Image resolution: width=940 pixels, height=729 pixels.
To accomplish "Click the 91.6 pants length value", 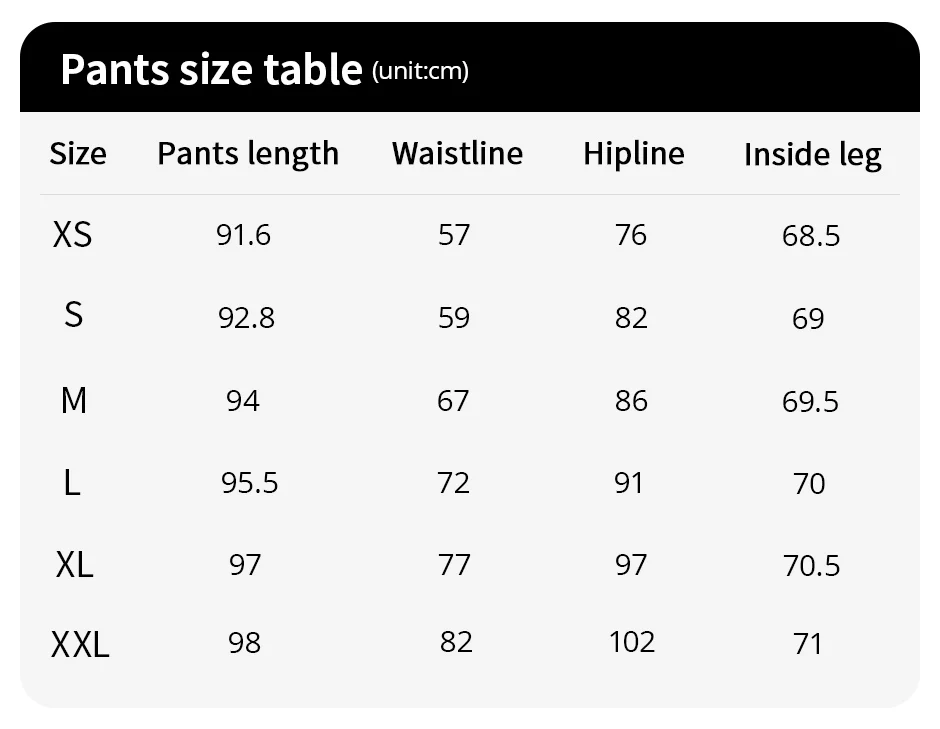I will click(x=243, y=235).
